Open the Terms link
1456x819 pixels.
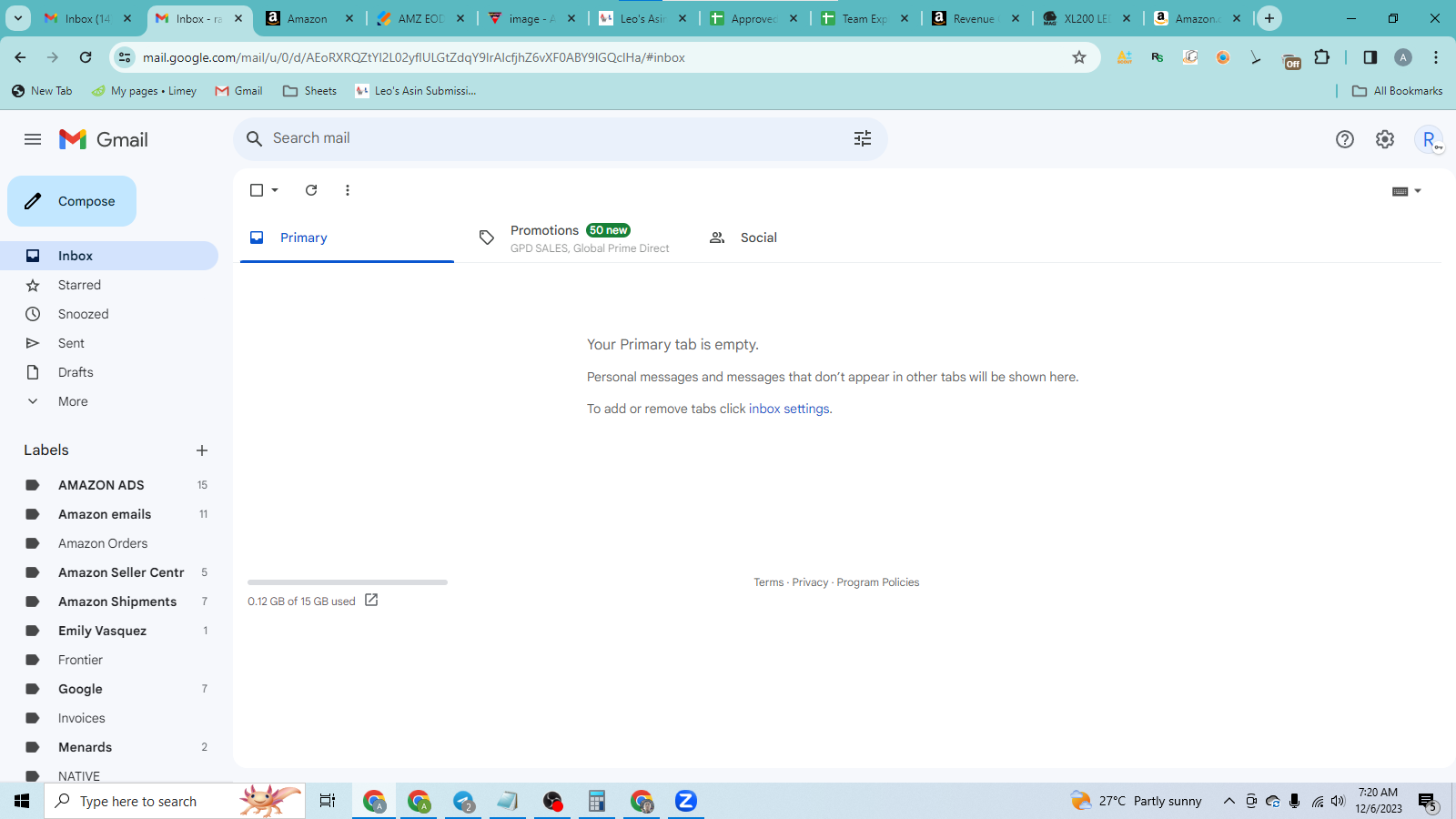pyautogui.click(x=769, y=582)
